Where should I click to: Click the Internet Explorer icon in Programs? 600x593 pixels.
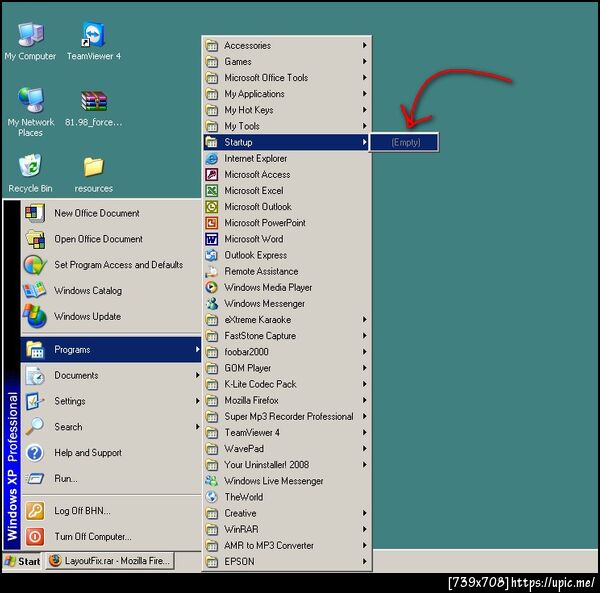tap(212, 158)
